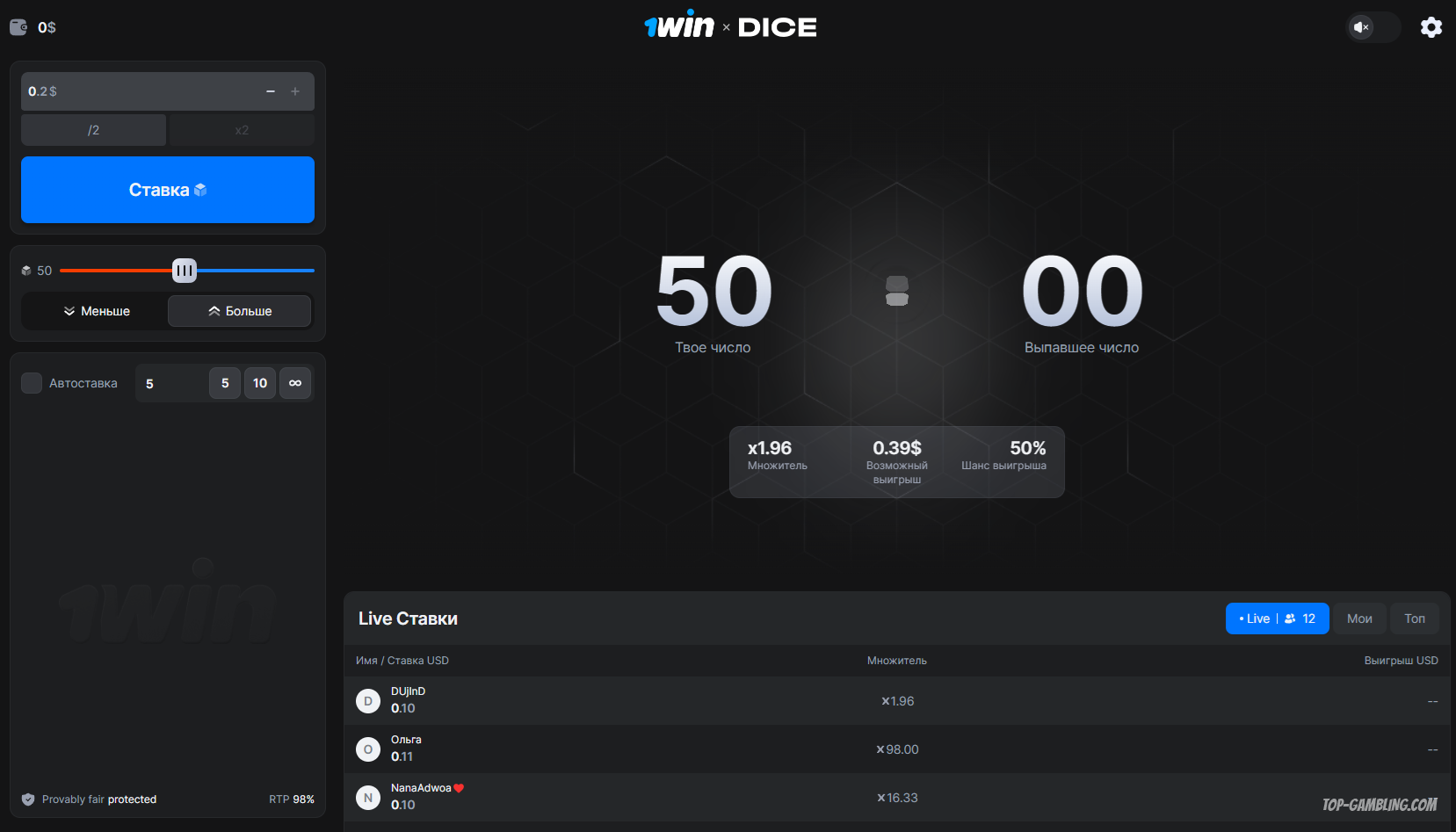Click the autobet count input field
Image resolution: width=1456 pixels, height=832 pixels.
[x=172, y=383]
